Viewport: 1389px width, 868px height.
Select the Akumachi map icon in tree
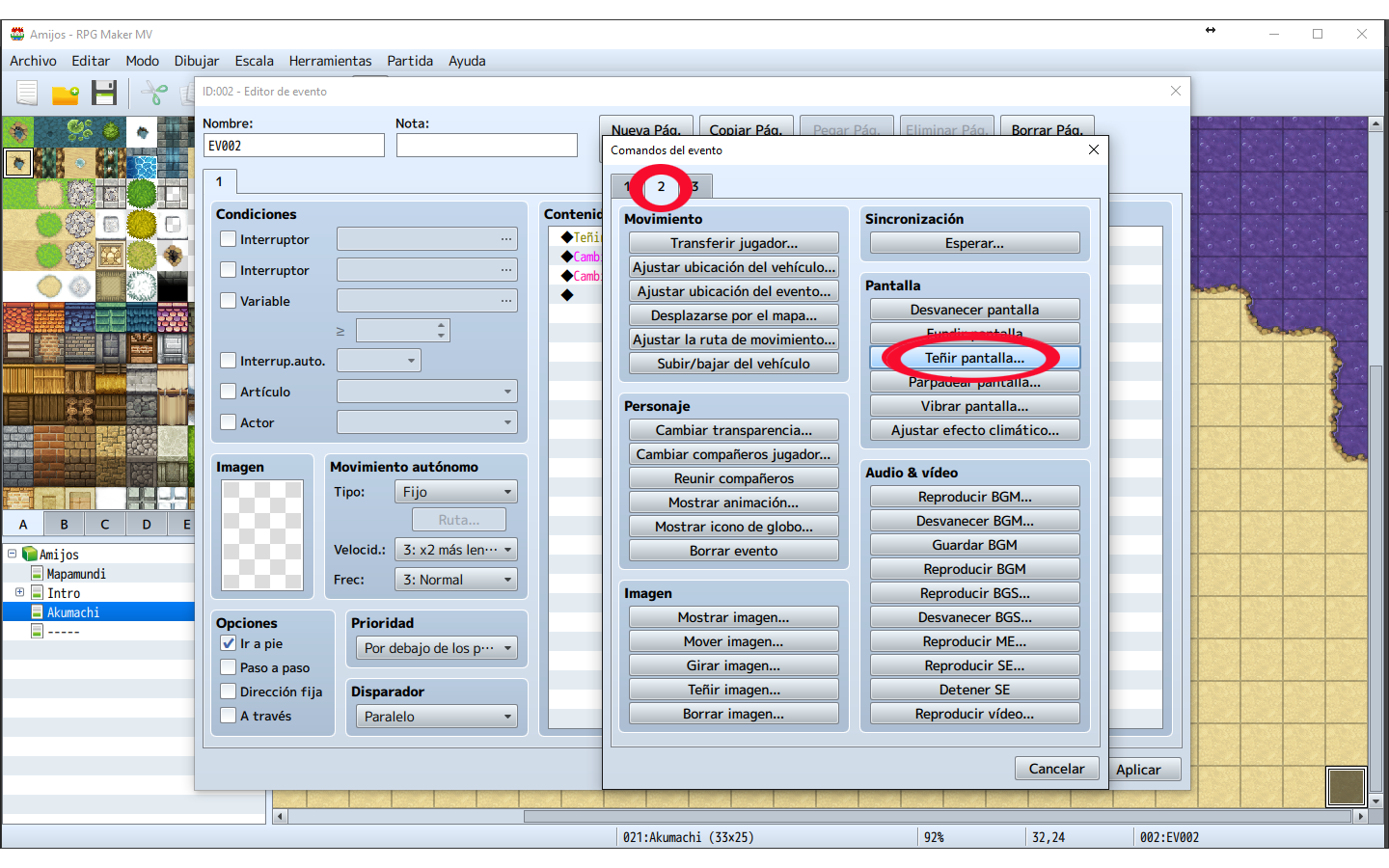pyautogui.click(x=38, y=612)
